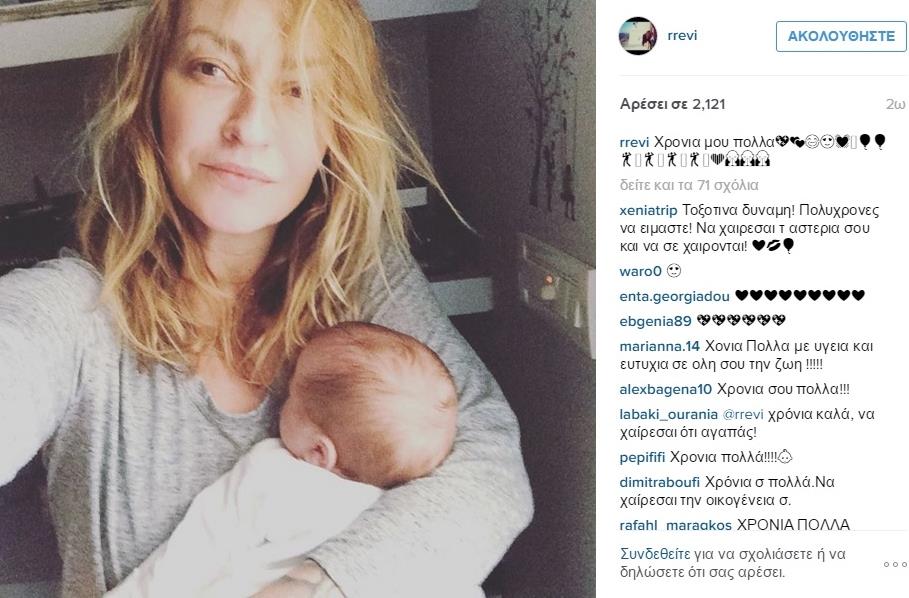Visit alexbagena10's profile
The width and height of the screenshot is (909, 598).
pyautogui.click(x=666, y=389)
